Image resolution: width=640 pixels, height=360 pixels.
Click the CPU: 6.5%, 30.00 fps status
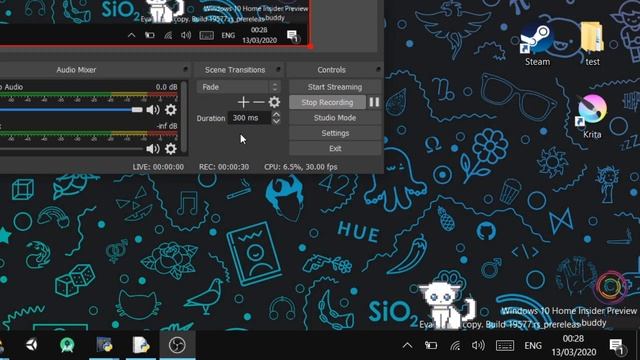coord(301,167)
